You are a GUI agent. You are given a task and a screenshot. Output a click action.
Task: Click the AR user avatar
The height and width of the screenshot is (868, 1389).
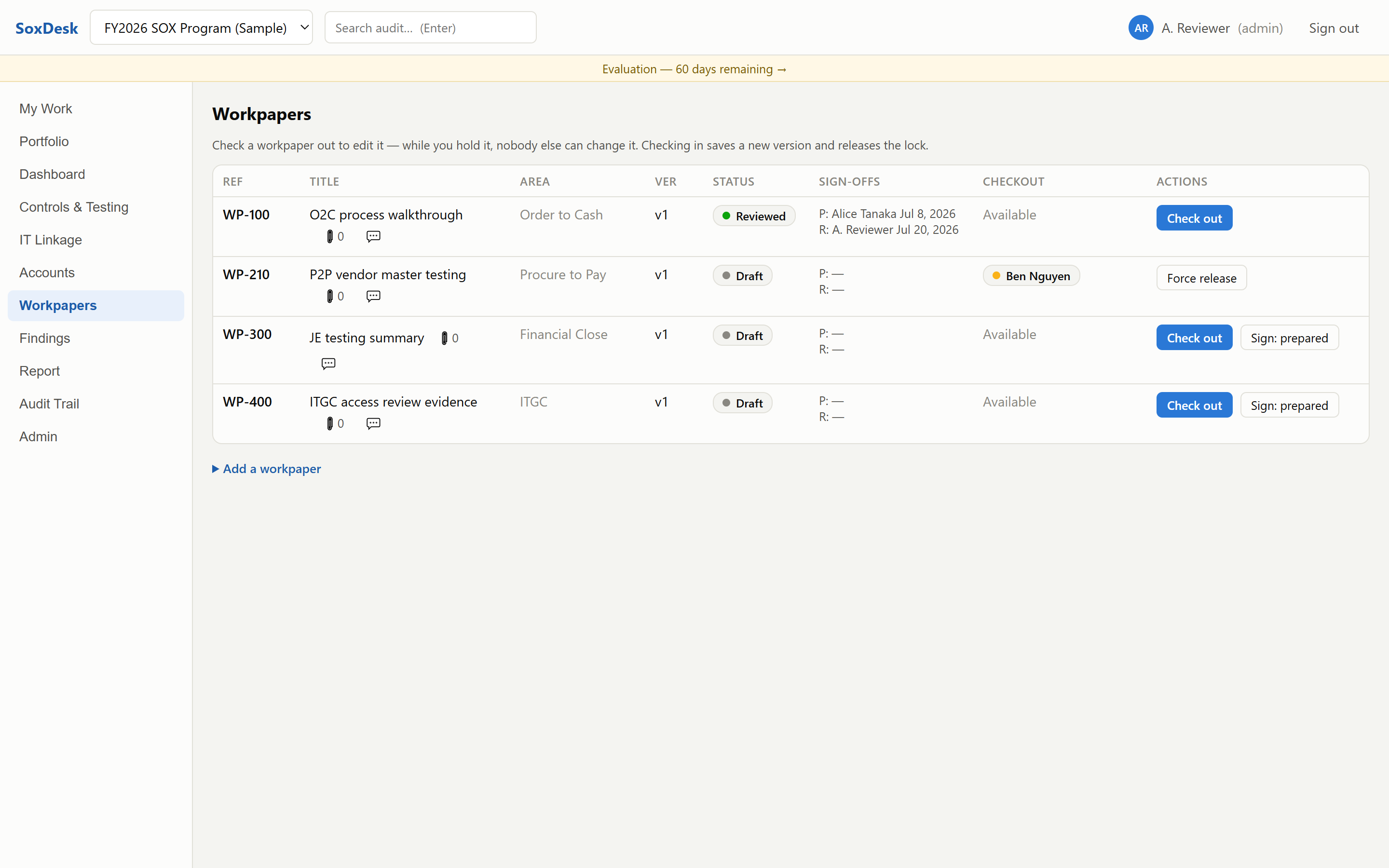1141,27
